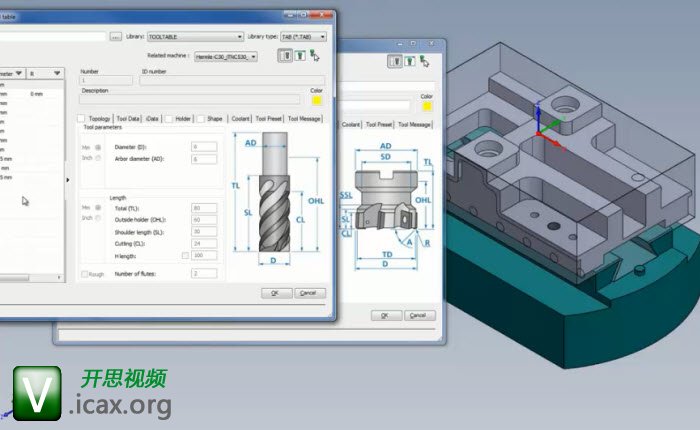Click the Diameter (D) value field
The height and width of the screenshot is (430, 700).
coord(204,147)
